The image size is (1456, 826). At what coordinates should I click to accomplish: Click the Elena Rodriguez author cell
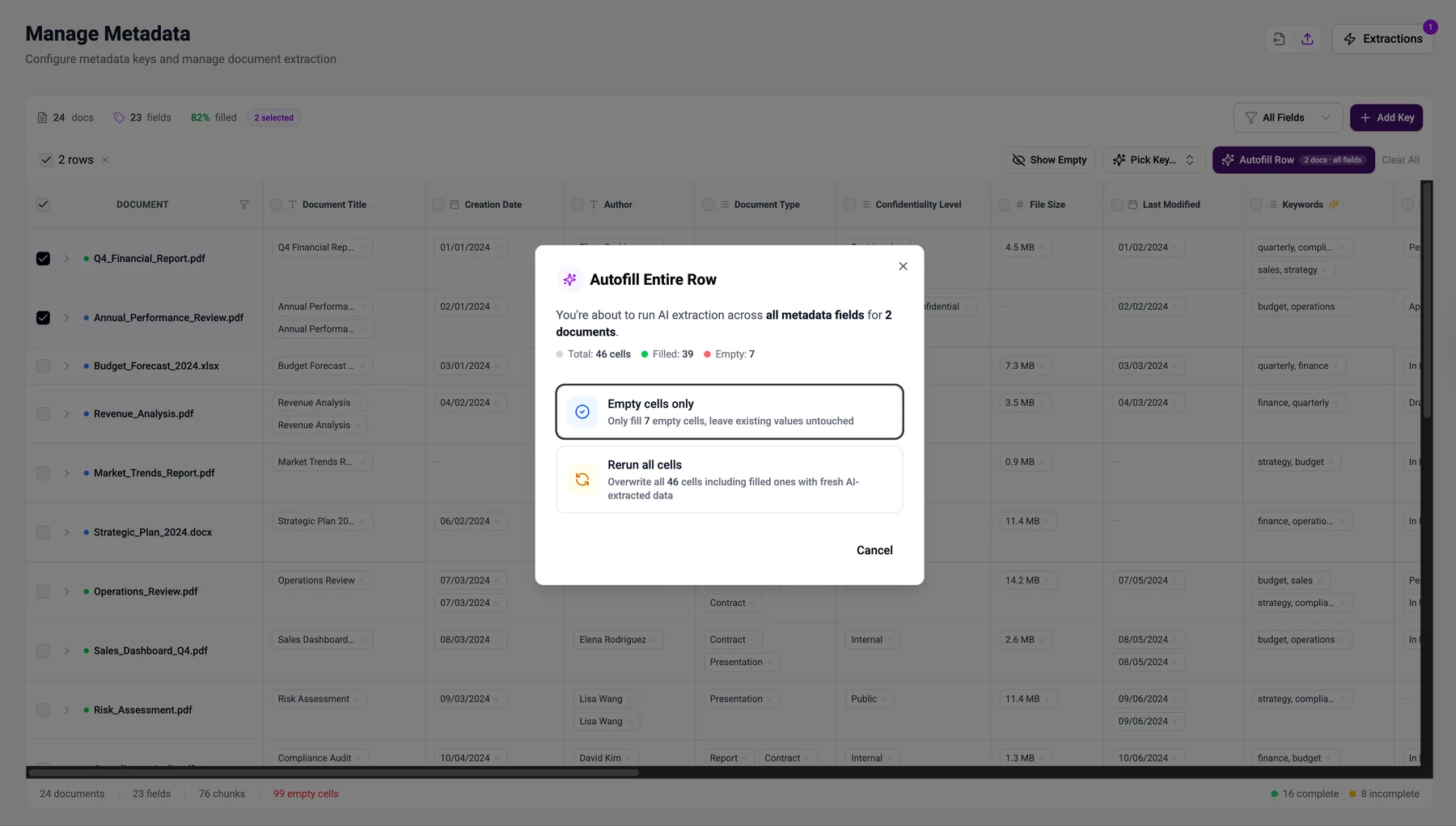pos(619,640)
